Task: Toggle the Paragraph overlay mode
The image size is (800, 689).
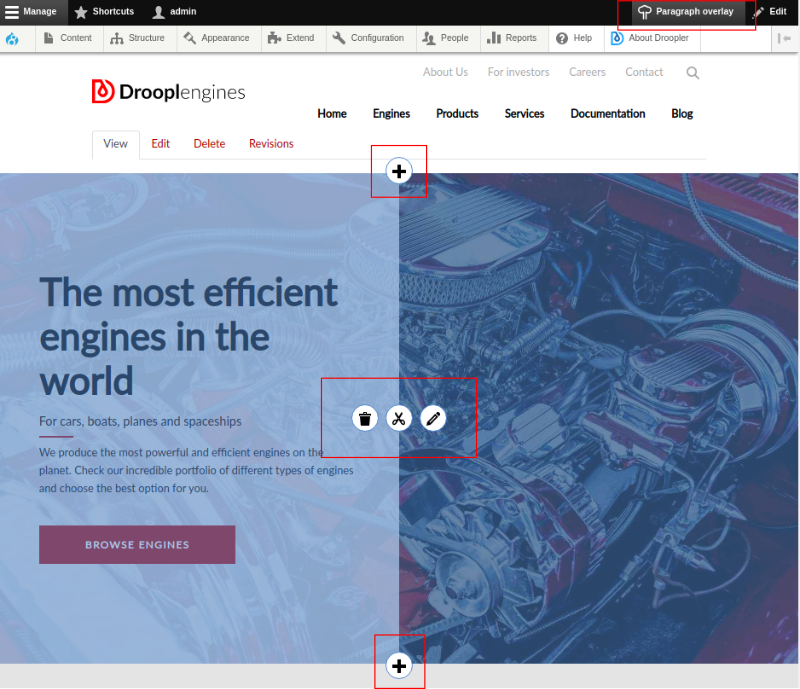Action: pyautogui.click(x=685, y=13)
